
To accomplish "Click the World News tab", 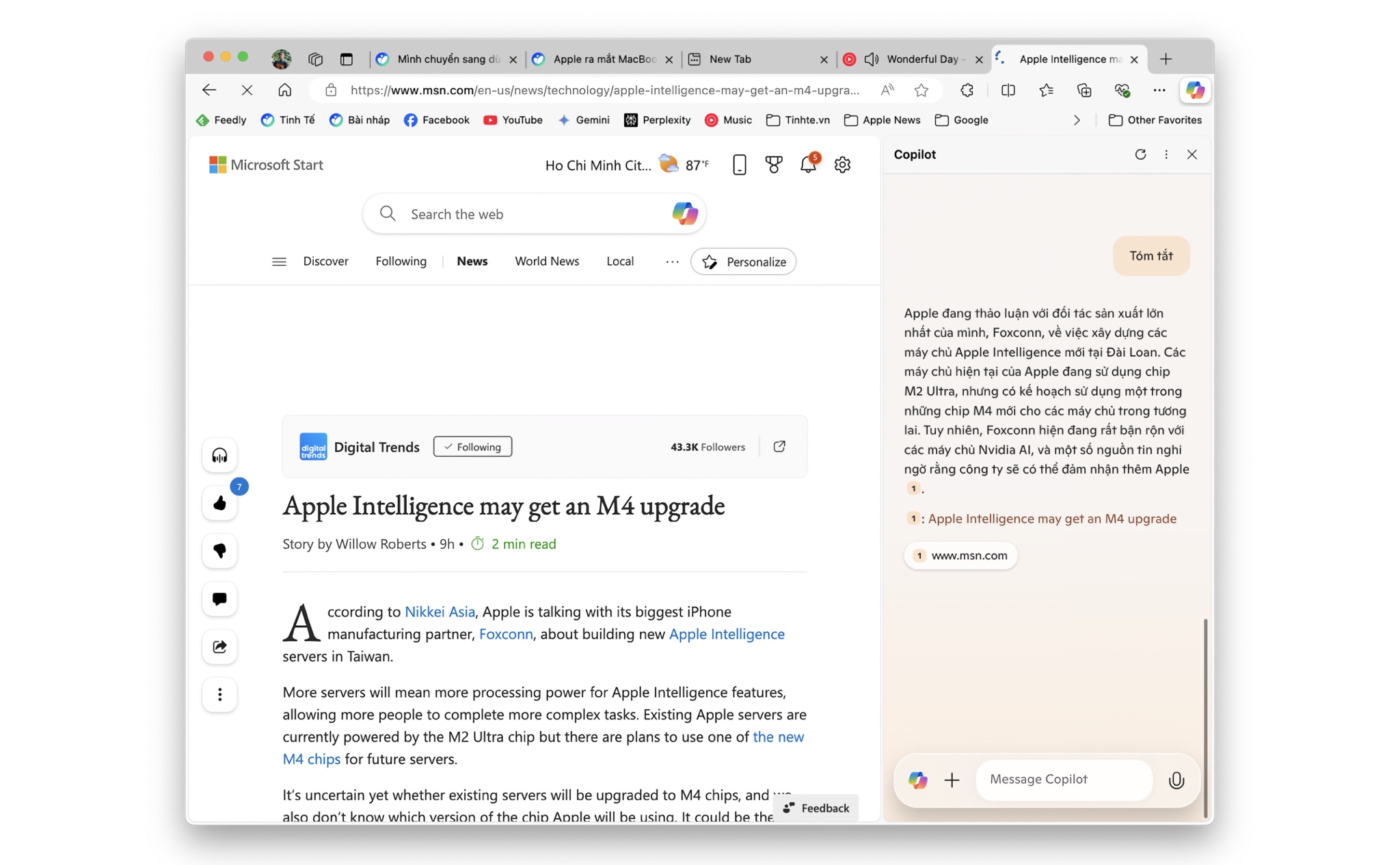I will (546, 261).
